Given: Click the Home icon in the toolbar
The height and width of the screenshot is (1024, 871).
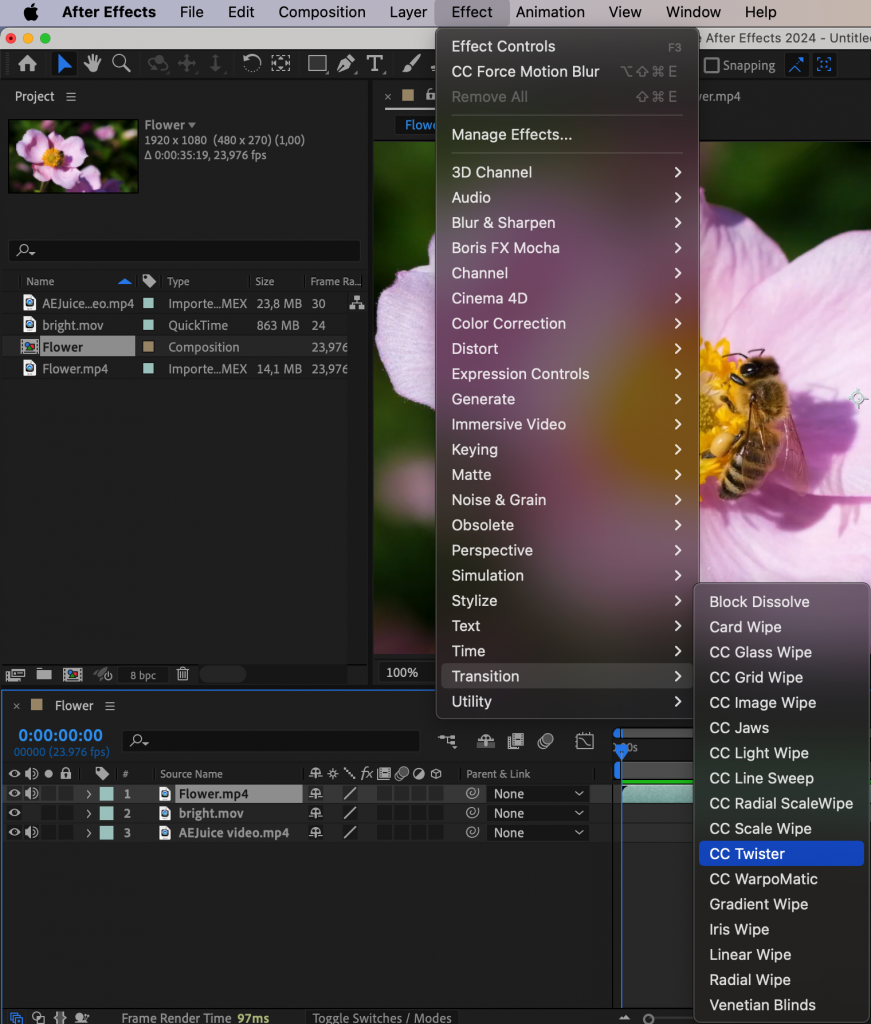Looking at the screenshot, I should 27,63.
